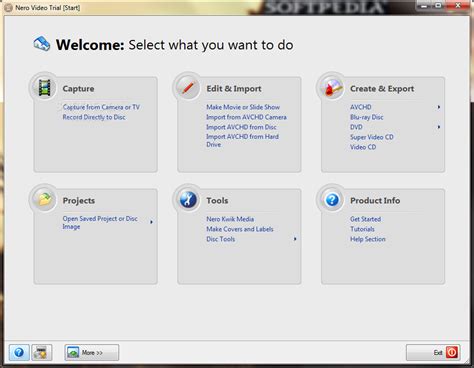Launch Nero Kwik Media

230,219
